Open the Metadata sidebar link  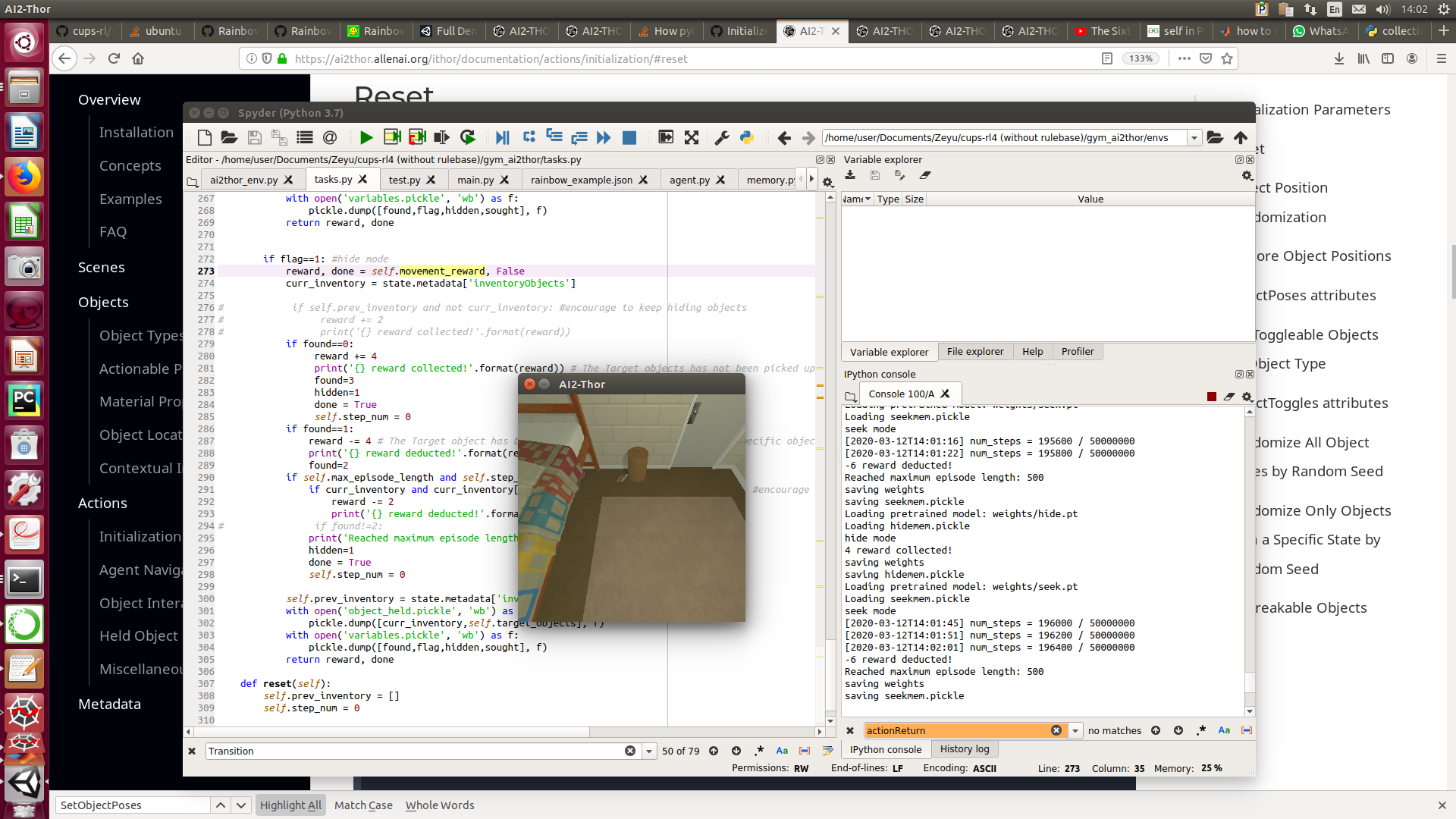point(110,704)
